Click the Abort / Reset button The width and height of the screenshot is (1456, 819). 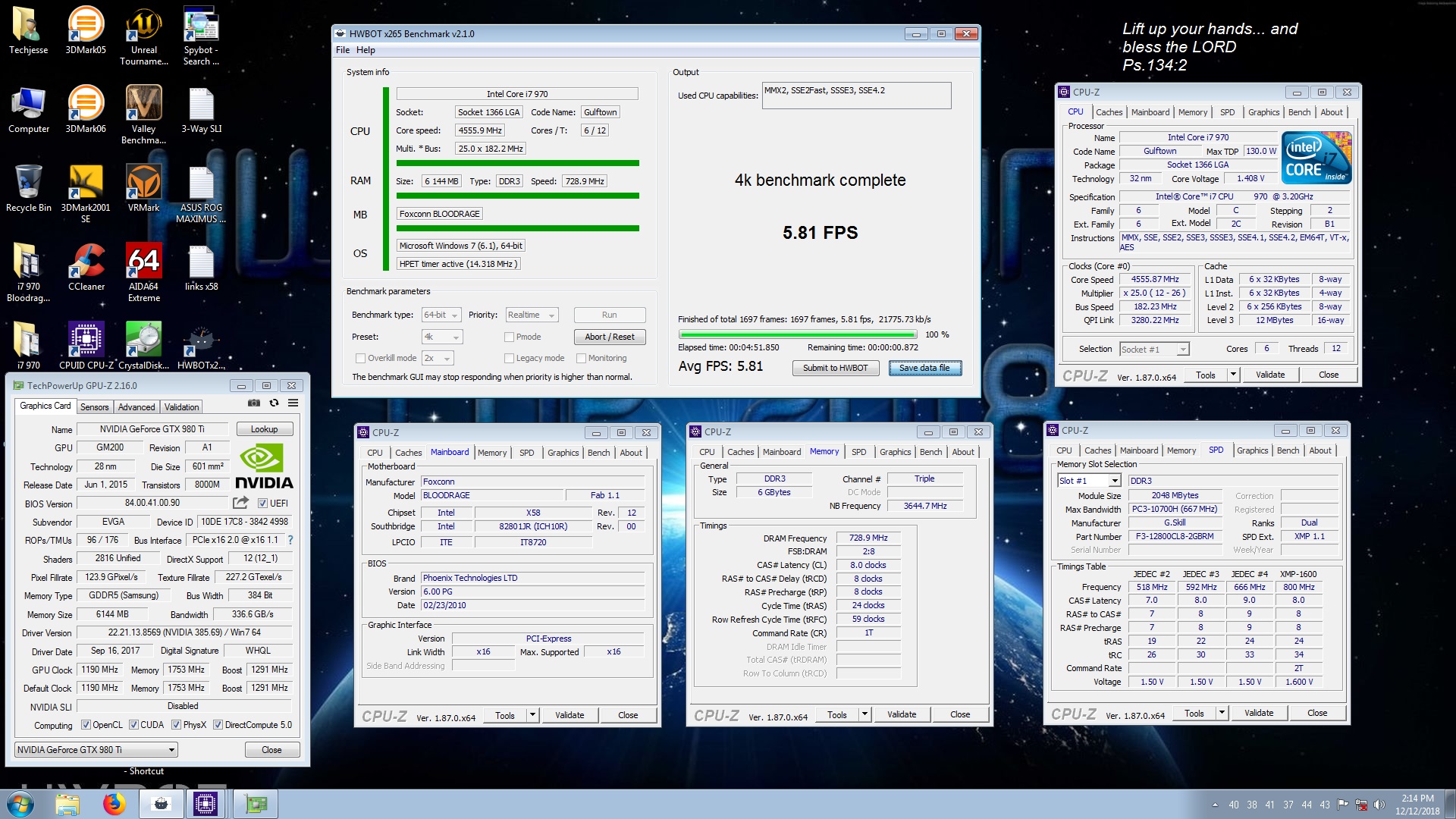pyautogui.click(x=609, y=337)
